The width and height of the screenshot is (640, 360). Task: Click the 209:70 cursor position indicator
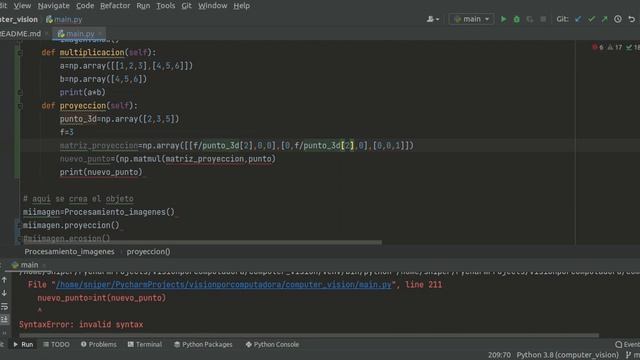[499, 355]
